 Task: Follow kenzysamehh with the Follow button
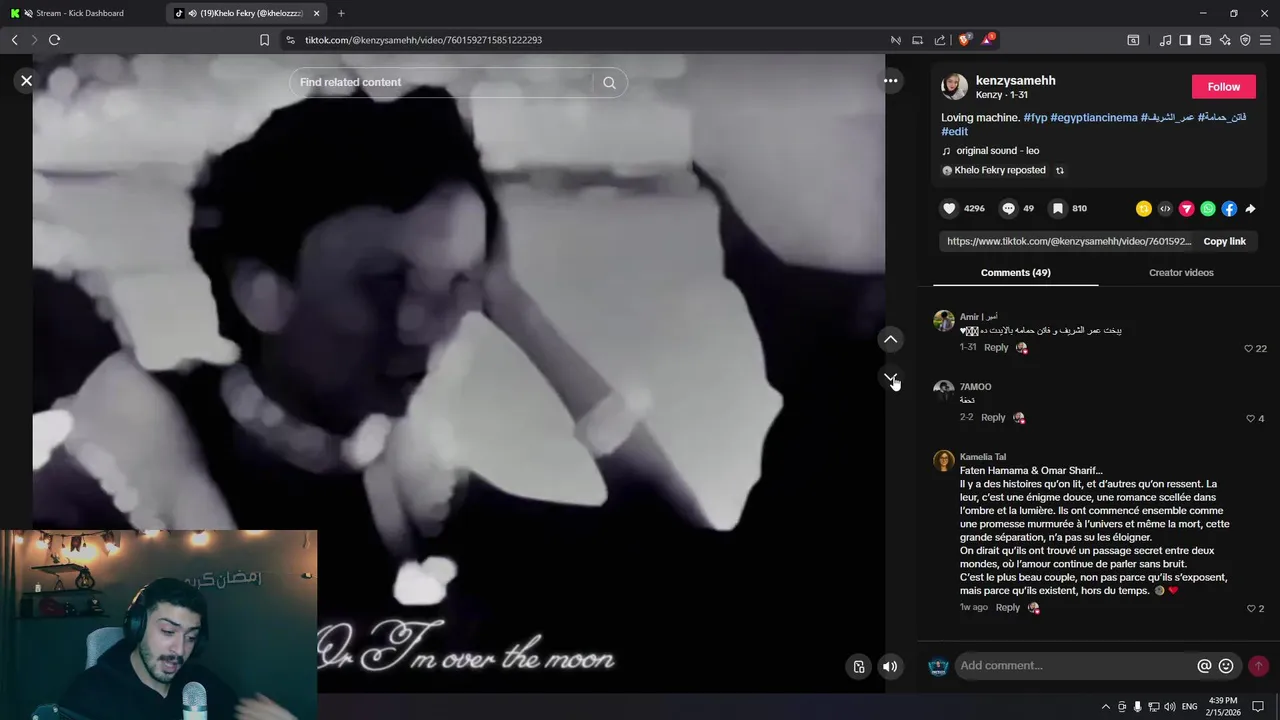pos(1223,87)
